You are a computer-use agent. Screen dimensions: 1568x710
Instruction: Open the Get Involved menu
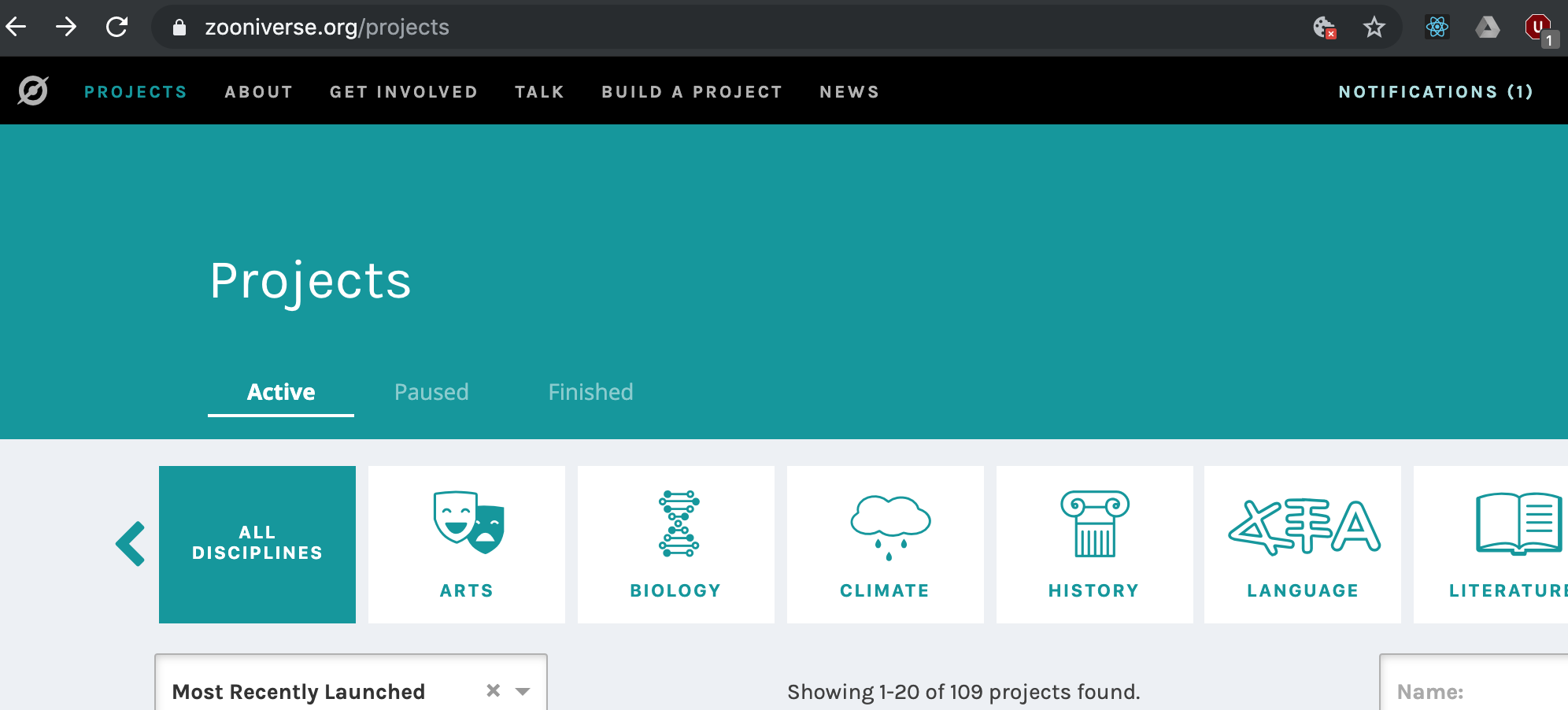coord(404,91)
